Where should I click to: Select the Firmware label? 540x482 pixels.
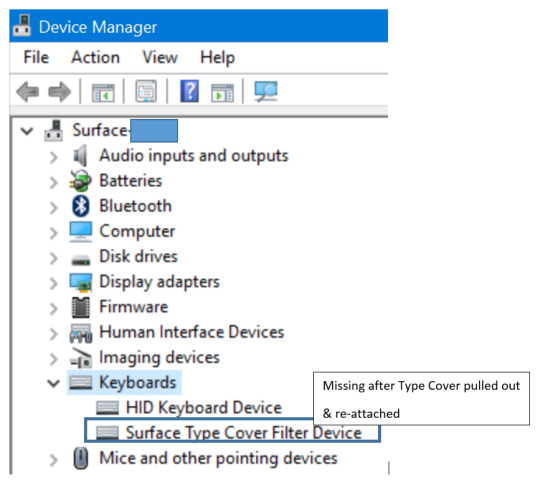[134, 307]
